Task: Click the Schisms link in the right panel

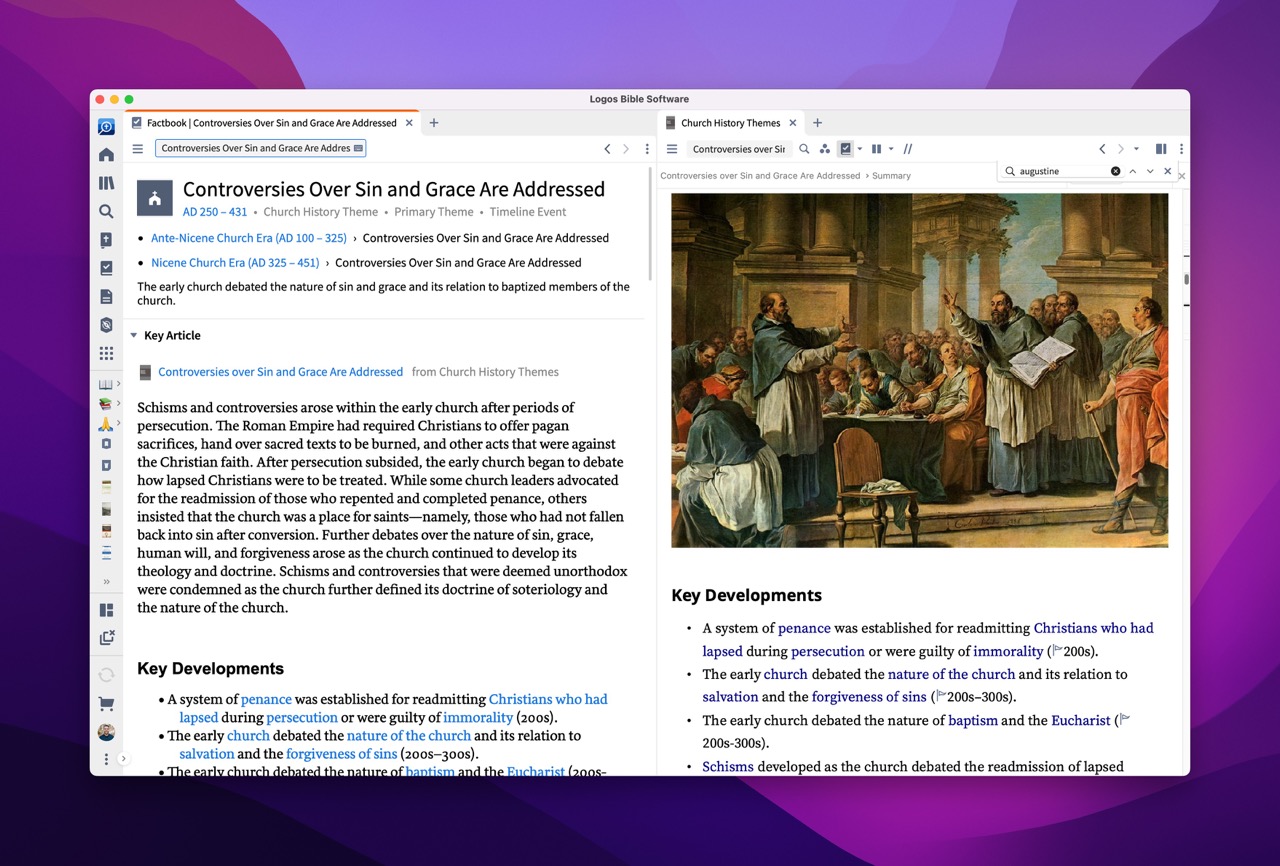Action: pos(728,766)
